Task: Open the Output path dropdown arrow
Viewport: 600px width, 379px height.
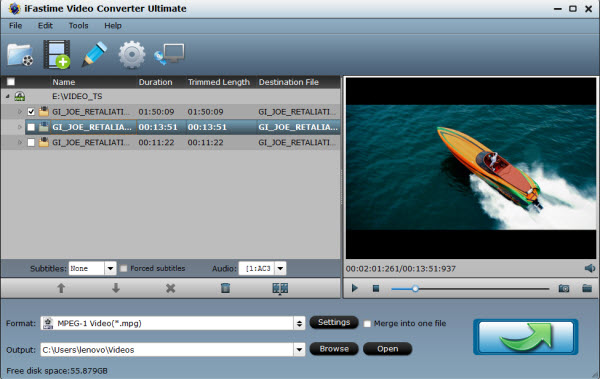Action: [299, 350]
